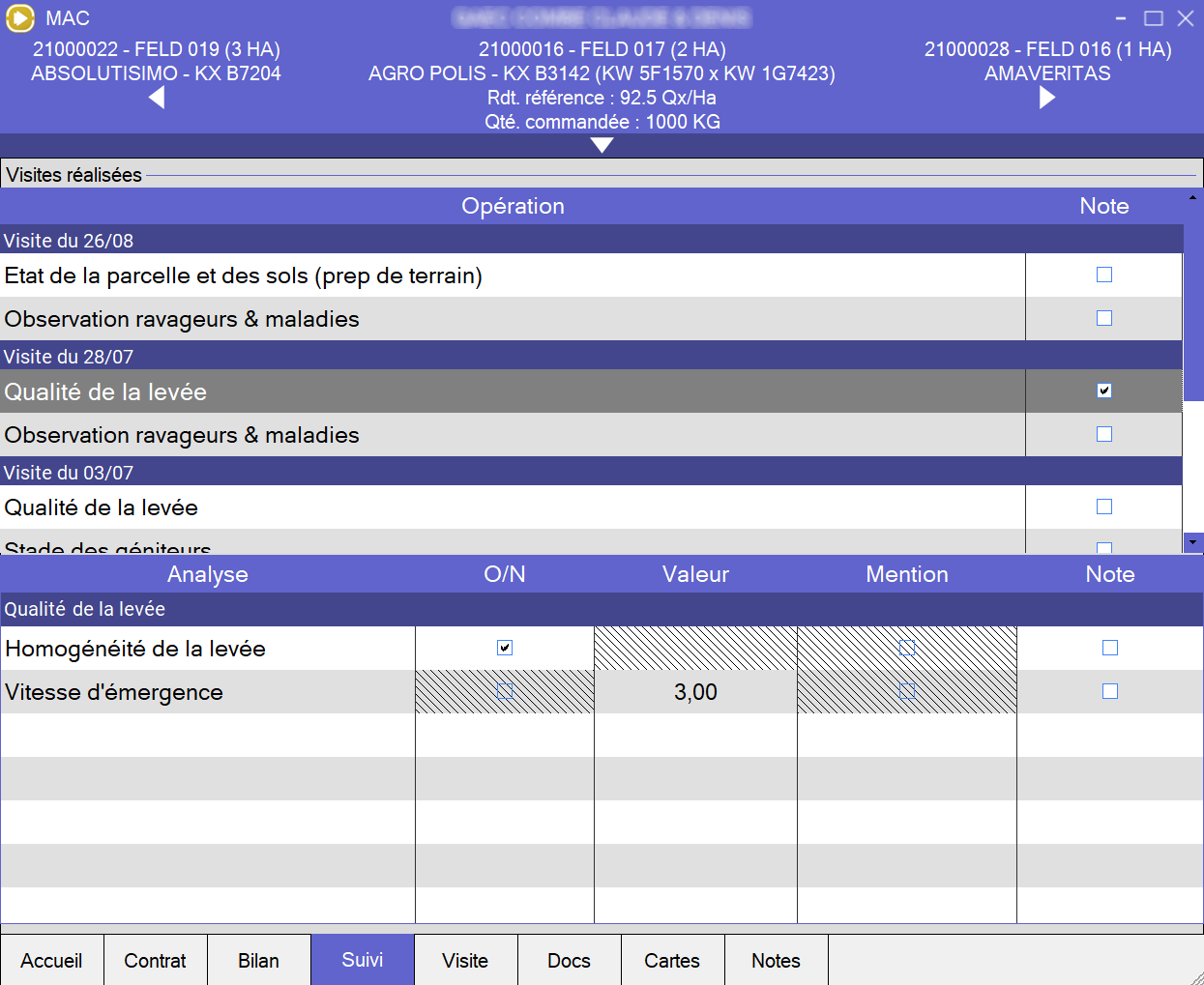1204x985 pixels.
Task: Click the MAC application logo icon
Action: pos(20,18)
